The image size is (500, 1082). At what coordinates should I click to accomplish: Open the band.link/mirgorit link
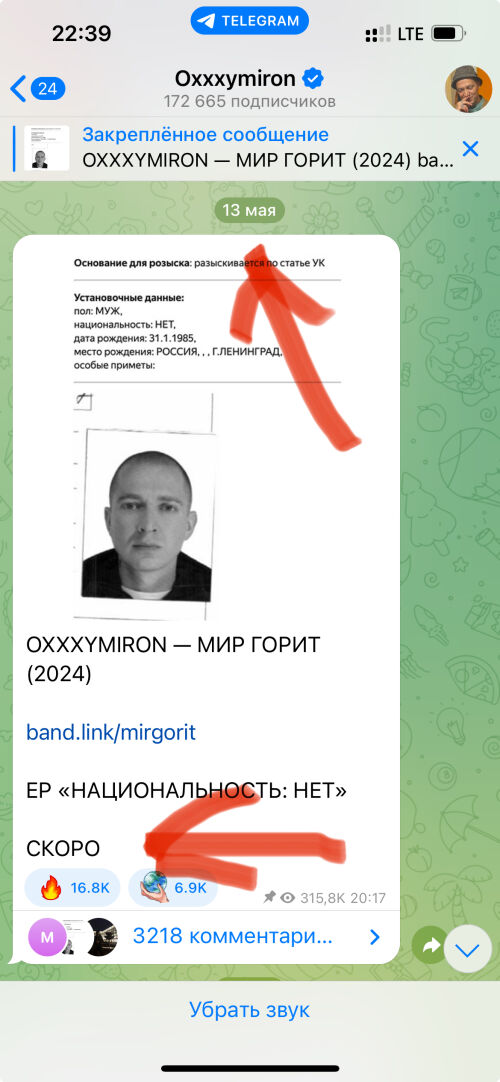tap(111, 732)
